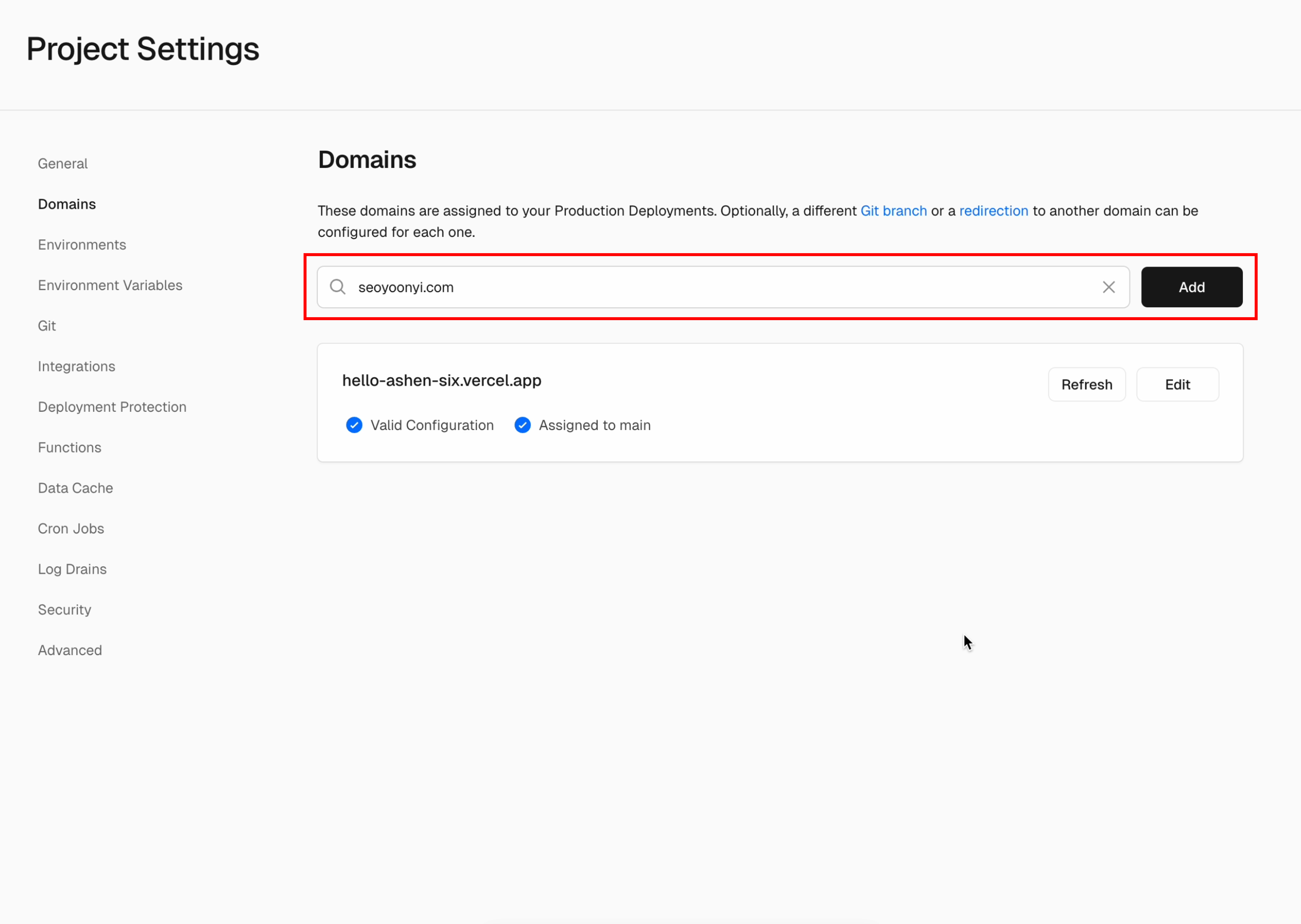Open Advanced settings section
Image resolution: width=1301 pixels, height=924 pixels.
click(70, 650)
